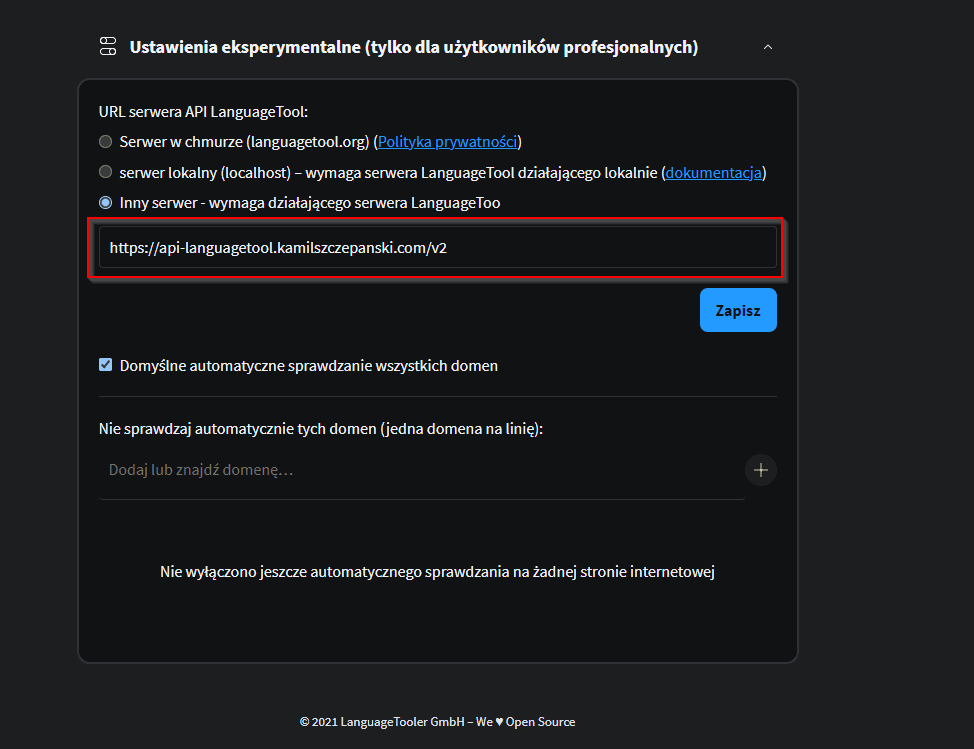The image size is (974, 749).
Task: Focus the Dodaj lub znajdź domenę field
Action: coord(422,470)
